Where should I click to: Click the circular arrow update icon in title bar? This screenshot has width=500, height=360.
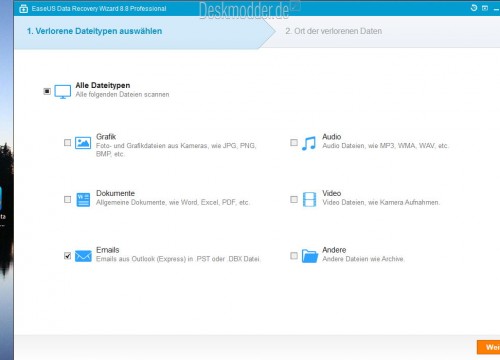point(474,8)
